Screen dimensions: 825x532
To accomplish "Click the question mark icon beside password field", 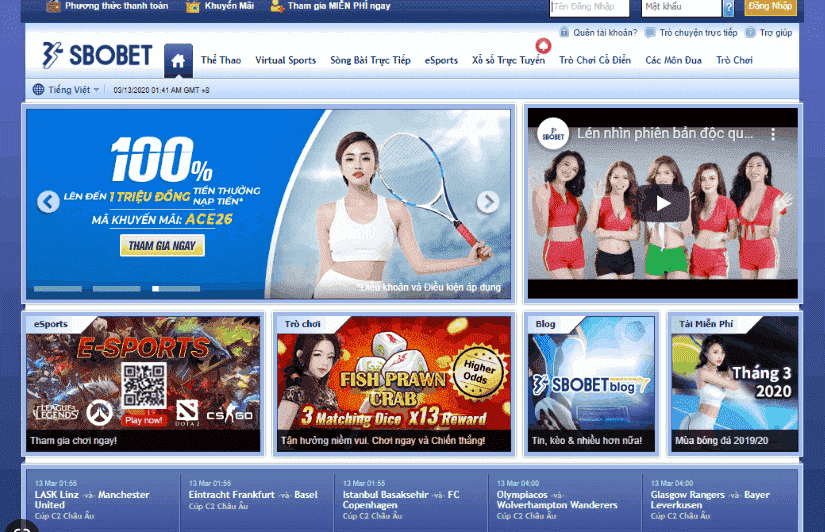I will pyautogui.click(x=728, y=8).
